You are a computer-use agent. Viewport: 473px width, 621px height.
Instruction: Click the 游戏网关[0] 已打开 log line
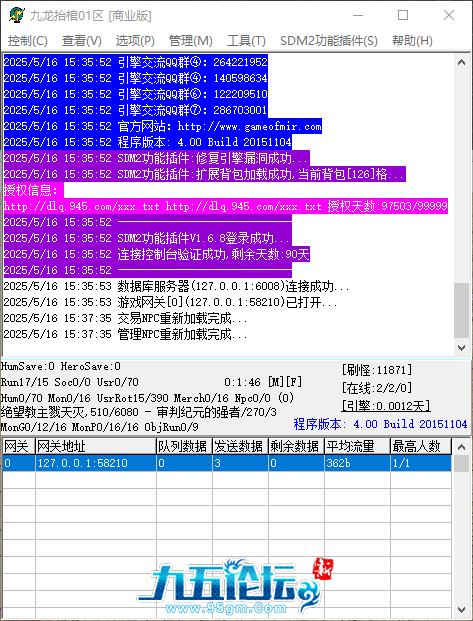(170, 303)
